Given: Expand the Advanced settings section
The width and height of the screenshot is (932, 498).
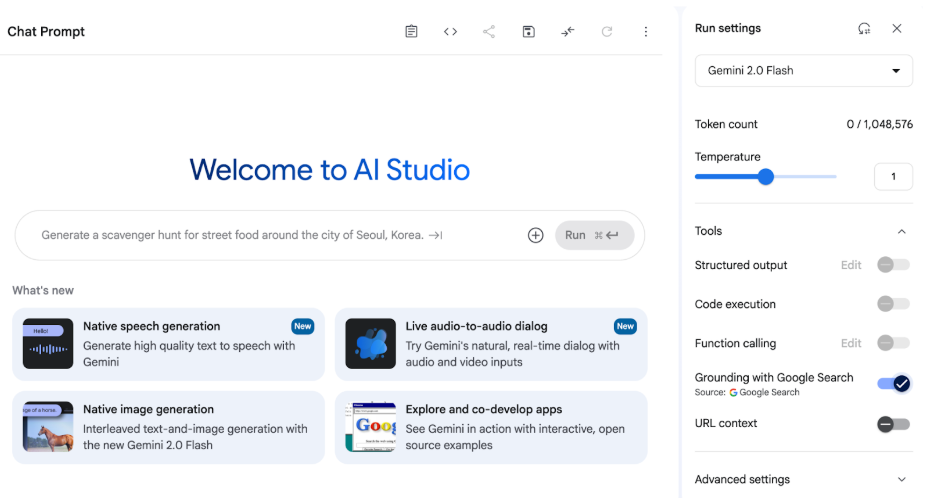Looking at the screenshot, I should [804, 479].
